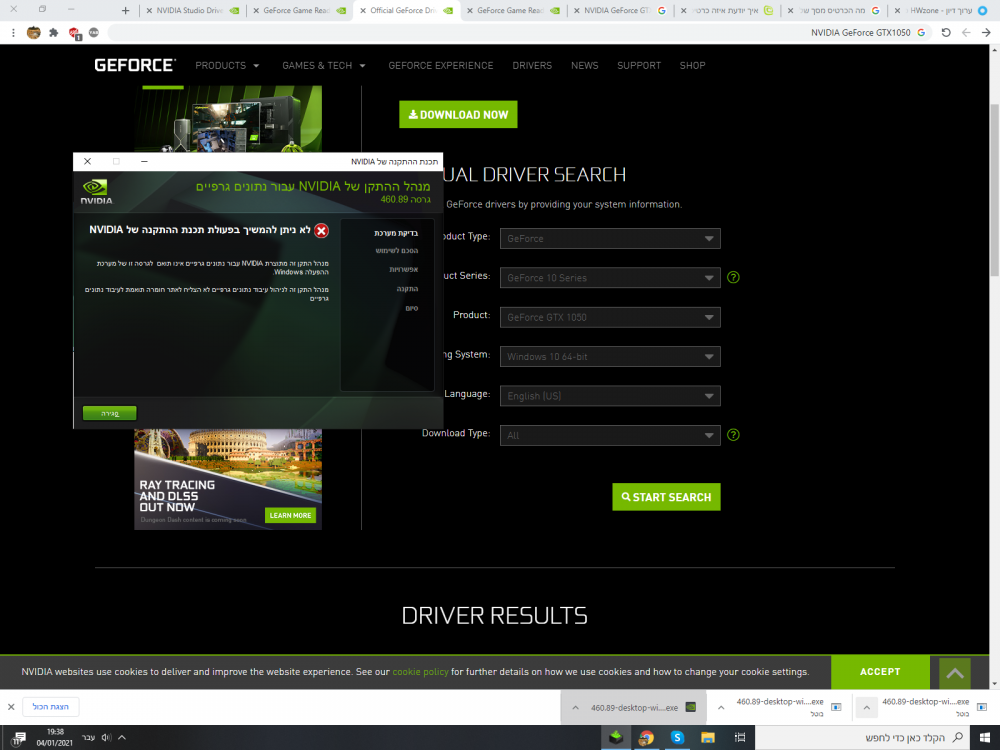Minimize the NVIDIA installer window
The height and width of the screenshot is (750, 1000).
click(x=144, y=161)
